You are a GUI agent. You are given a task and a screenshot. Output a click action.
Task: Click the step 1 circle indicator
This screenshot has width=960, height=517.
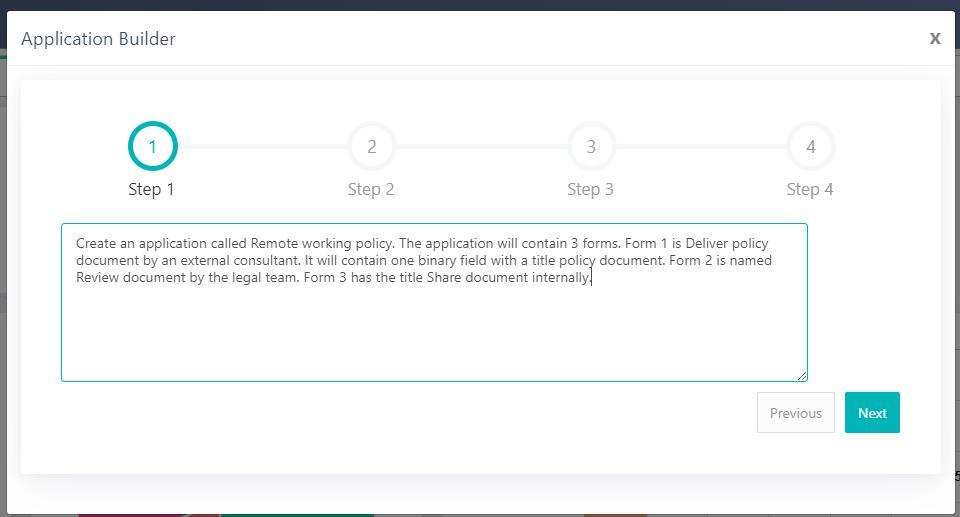152,147
